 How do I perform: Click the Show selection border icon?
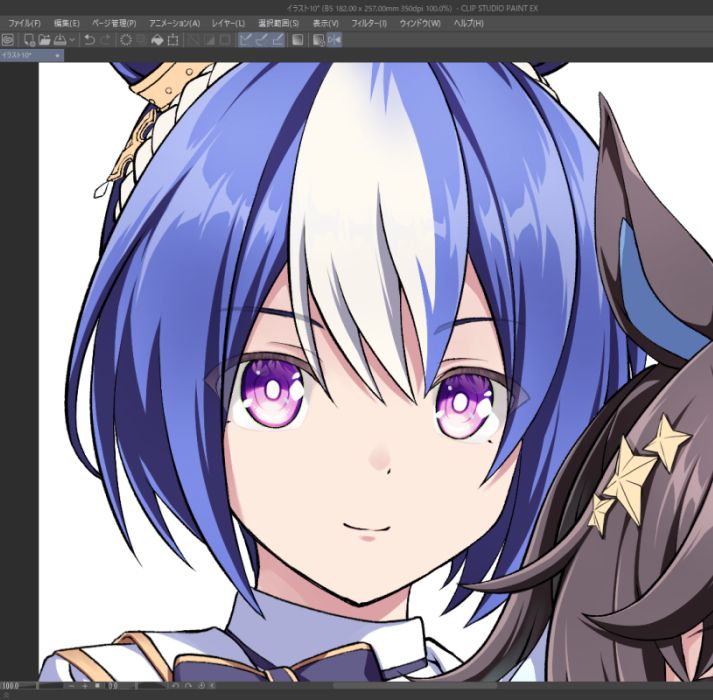(225, 40)
